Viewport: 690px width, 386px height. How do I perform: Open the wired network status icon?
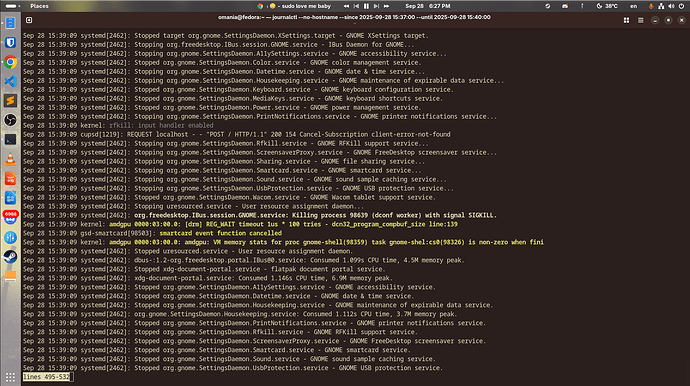[661, 6]
